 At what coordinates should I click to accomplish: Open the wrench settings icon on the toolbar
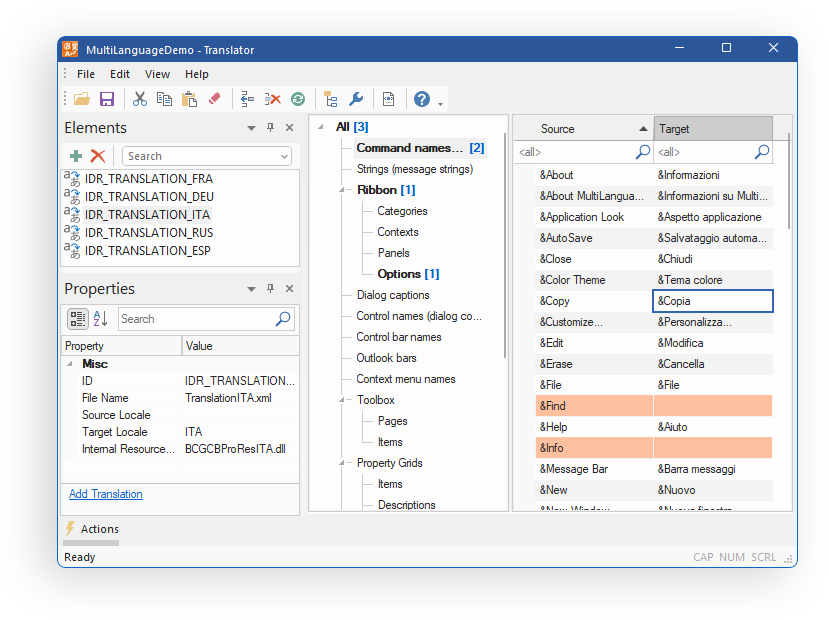tap(355, 98)
